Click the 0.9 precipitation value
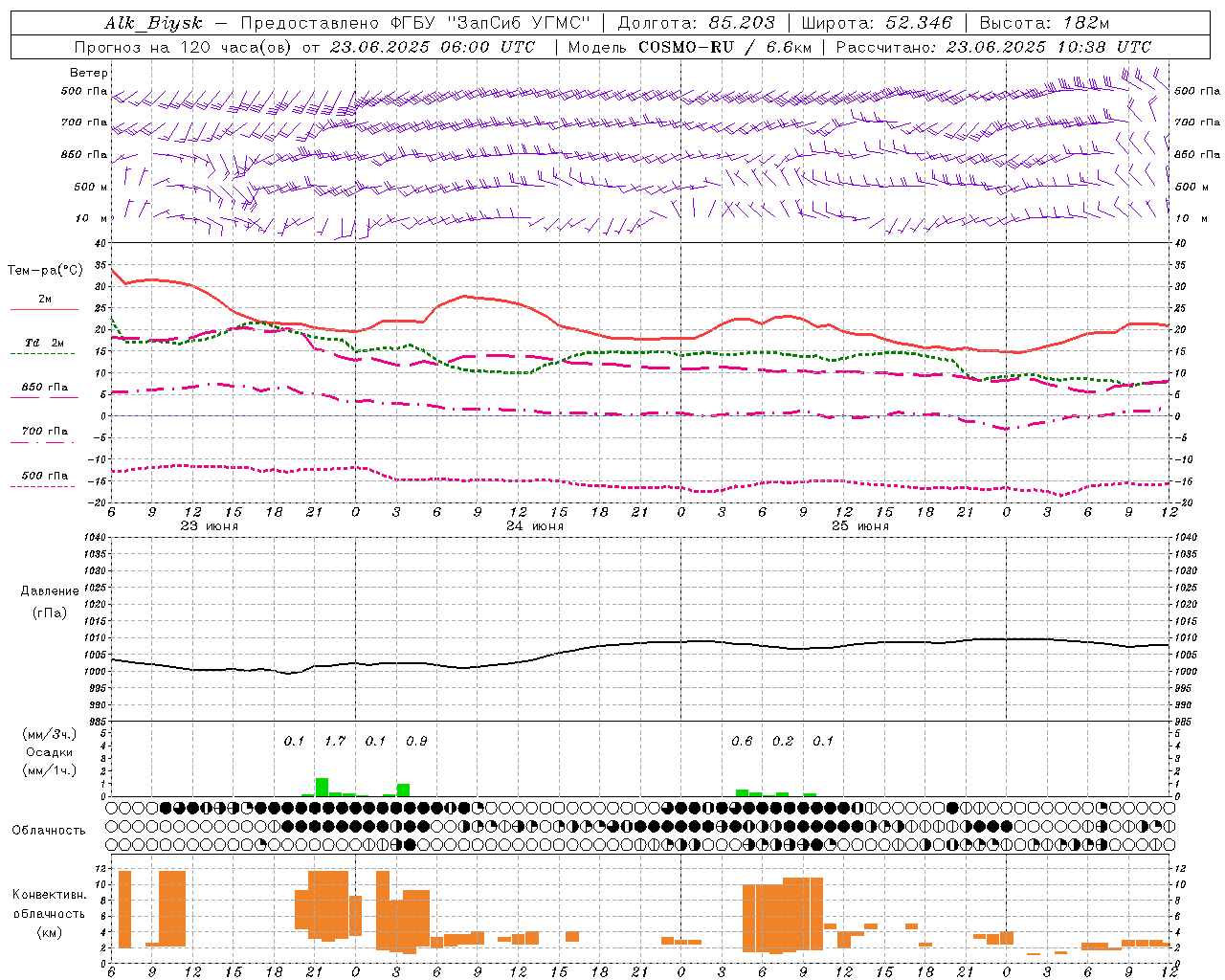1225x980 pixels. (416, 742)
